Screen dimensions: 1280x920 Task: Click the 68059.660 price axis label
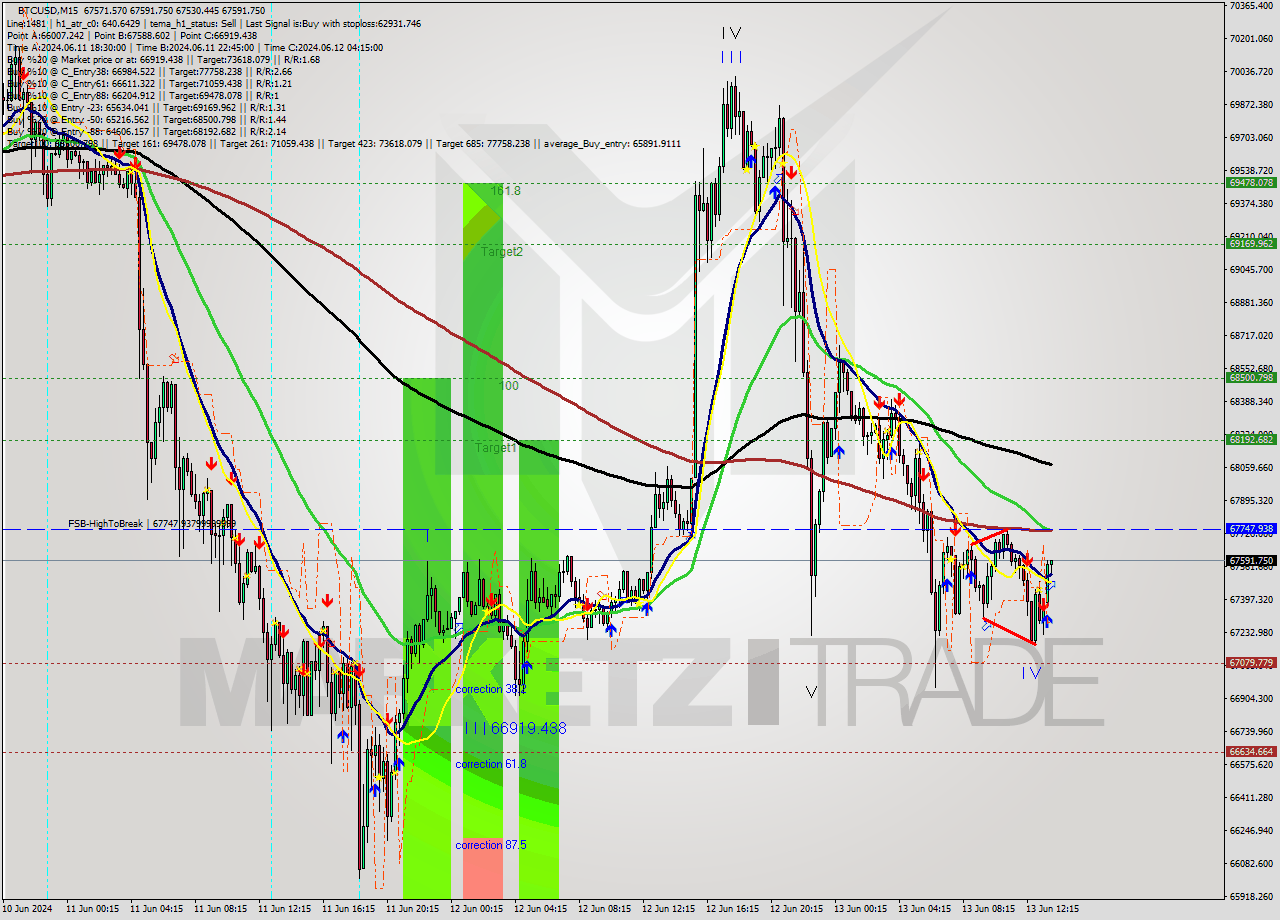click(1250, 467)
